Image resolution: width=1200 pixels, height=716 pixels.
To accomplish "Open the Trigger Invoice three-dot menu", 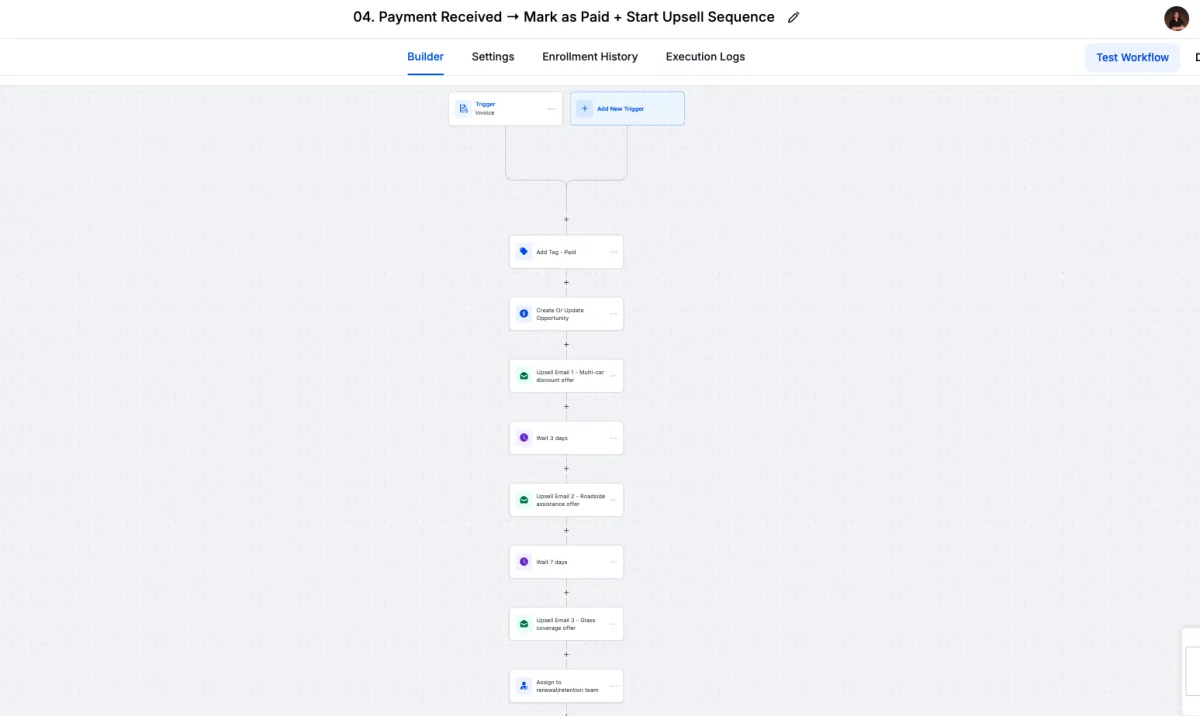I will pyautogui.click(x=551, y=109).
